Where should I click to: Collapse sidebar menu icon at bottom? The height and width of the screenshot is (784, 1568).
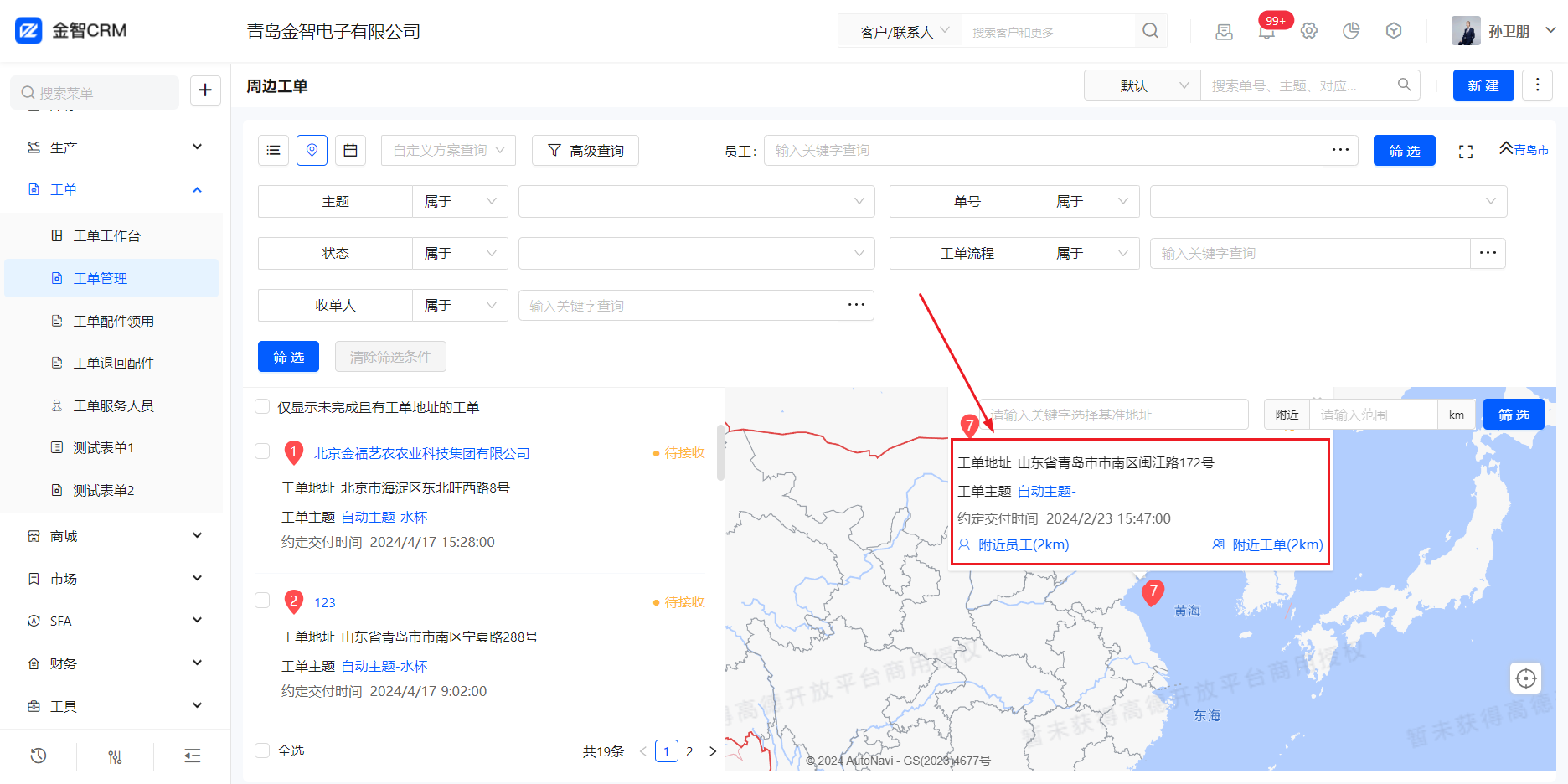click(192, 756)
